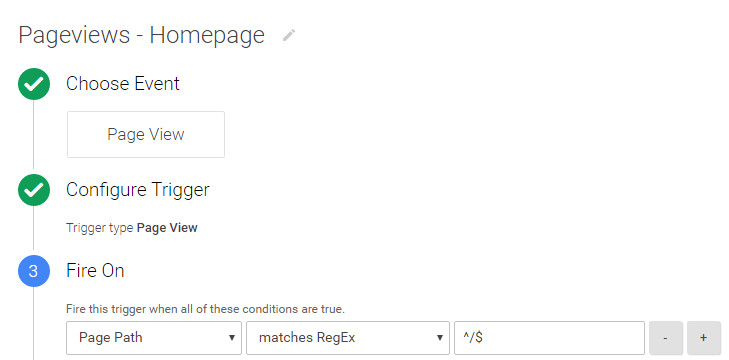Click the Page View label text
Viewport: 729px width, 360px height.
(146, 134)
